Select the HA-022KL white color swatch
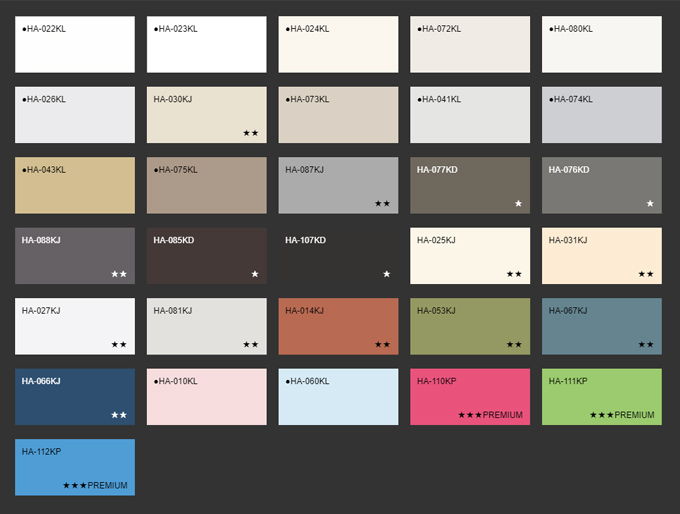The image size is (680, 514). coord(75,44)
